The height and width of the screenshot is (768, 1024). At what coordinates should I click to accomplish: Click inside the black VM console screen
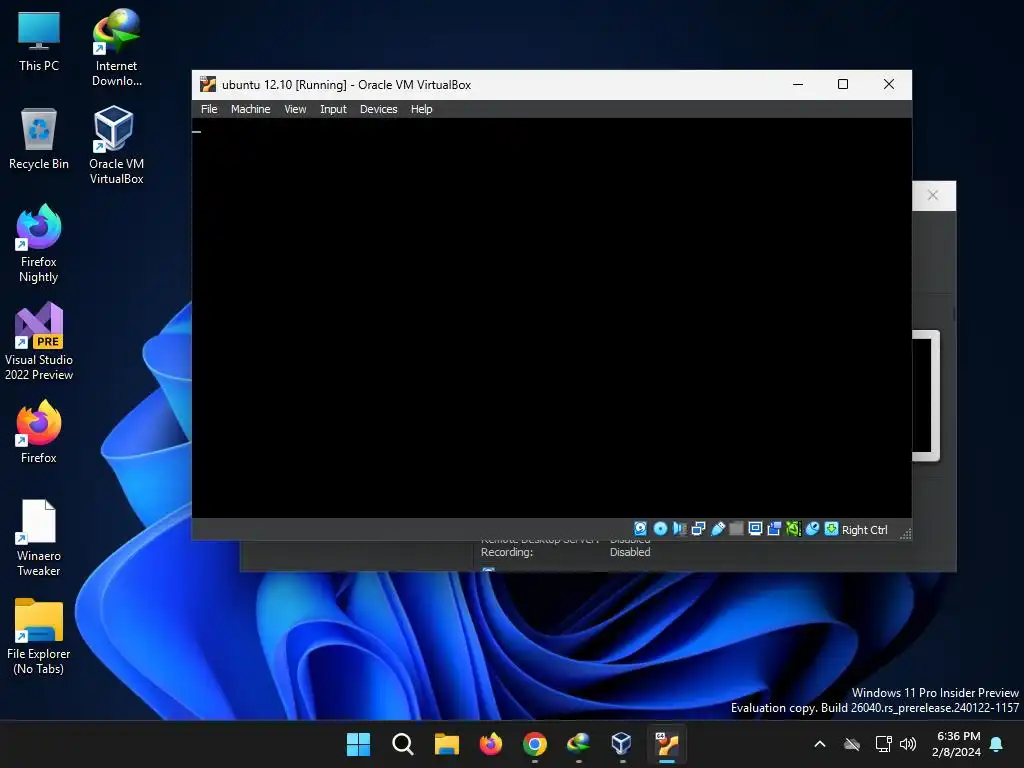551,318
